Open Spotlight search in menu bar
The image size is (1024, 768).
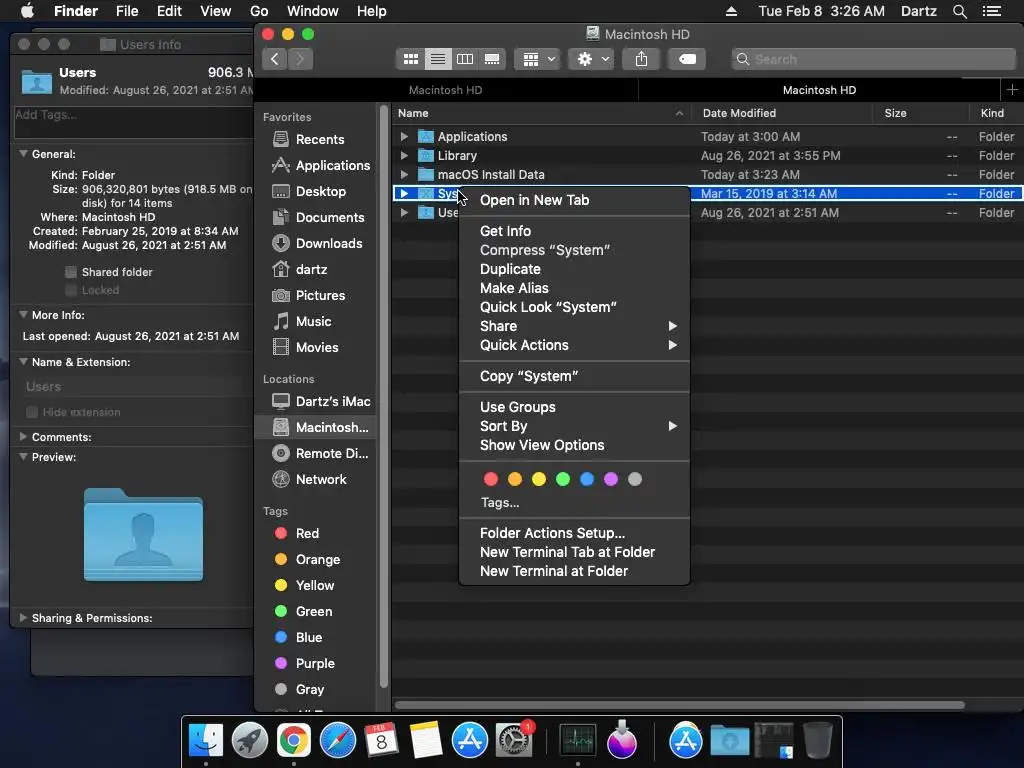click(x=959, y=11)
